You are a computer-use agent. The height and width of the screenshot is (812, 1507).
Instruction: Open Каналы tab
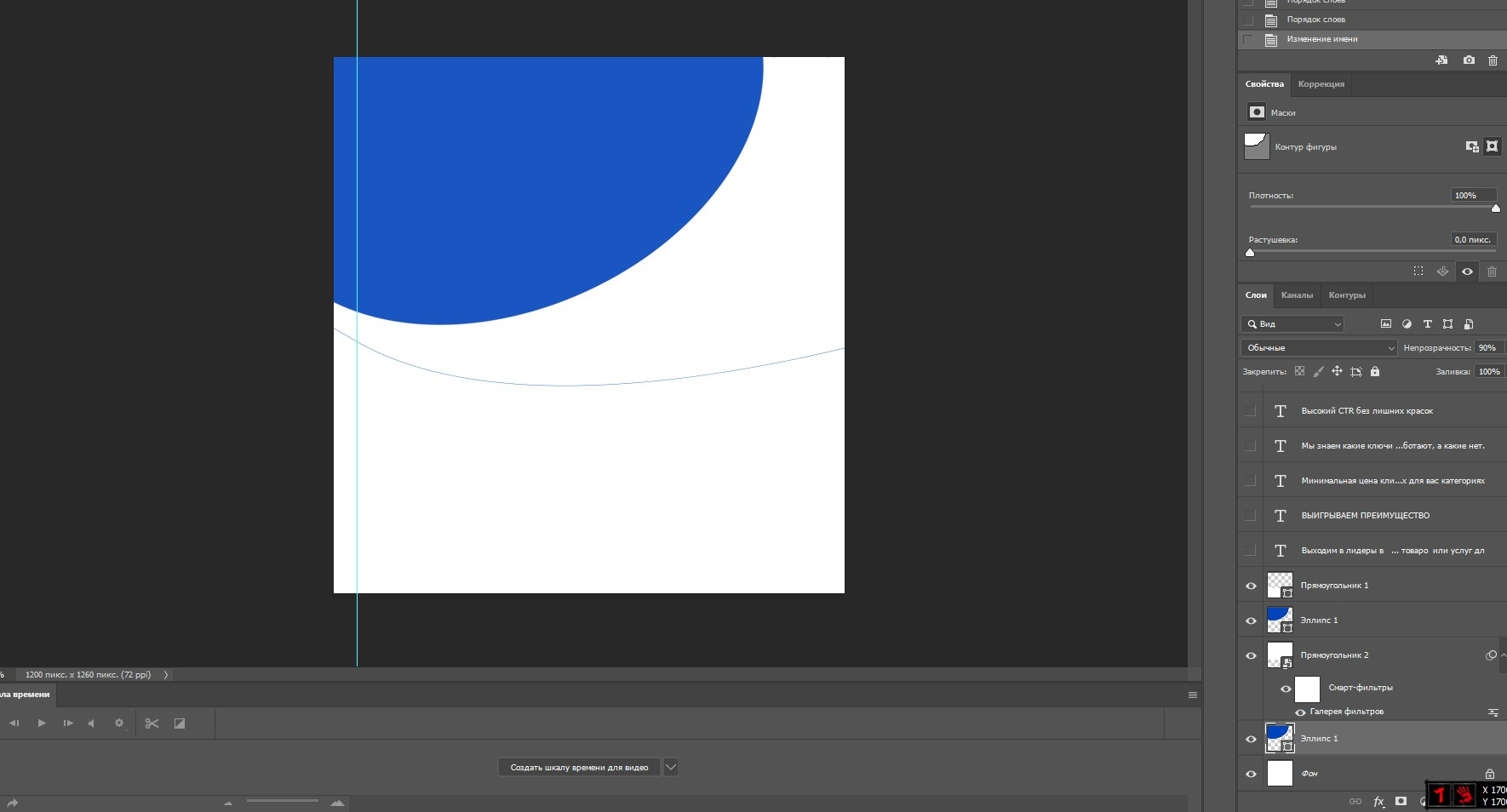click(x=1297, y=295)
